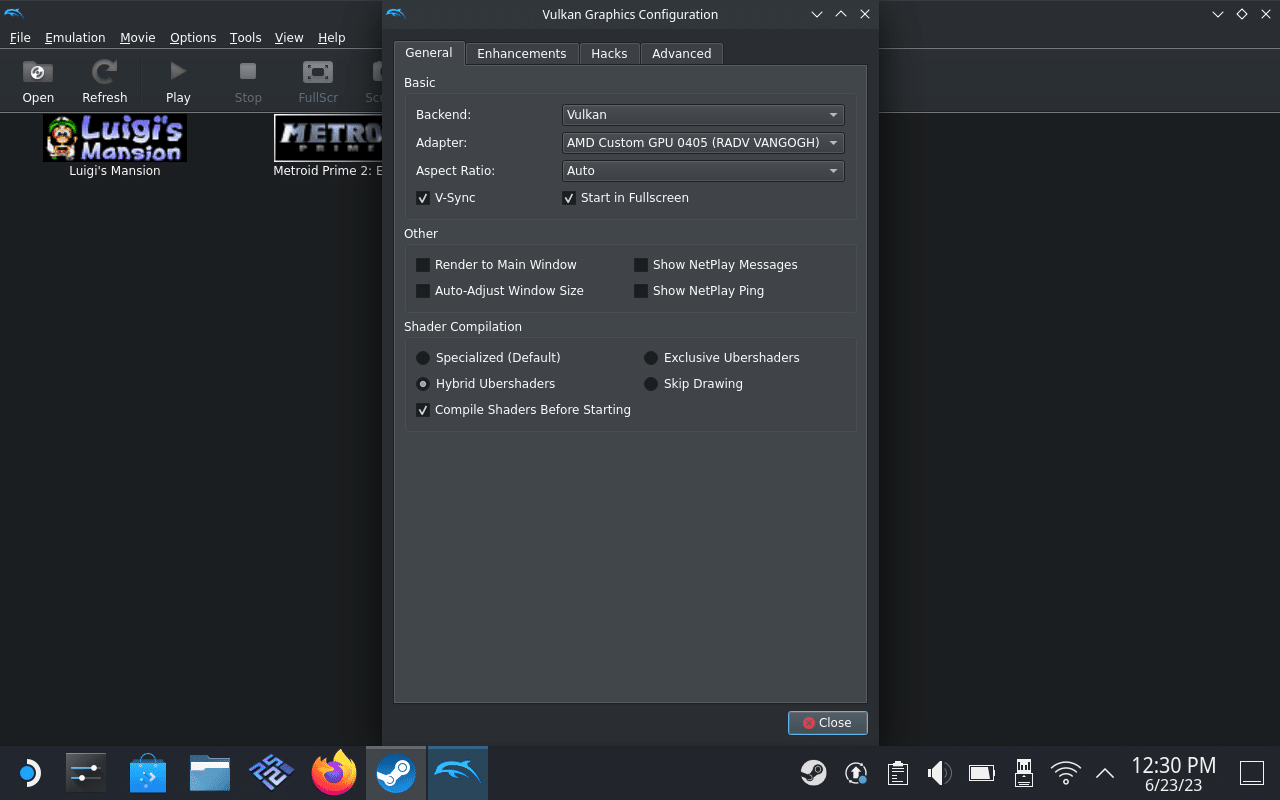Click the show desktop button
1280x800 pixels.
[x=1251, y=772]
